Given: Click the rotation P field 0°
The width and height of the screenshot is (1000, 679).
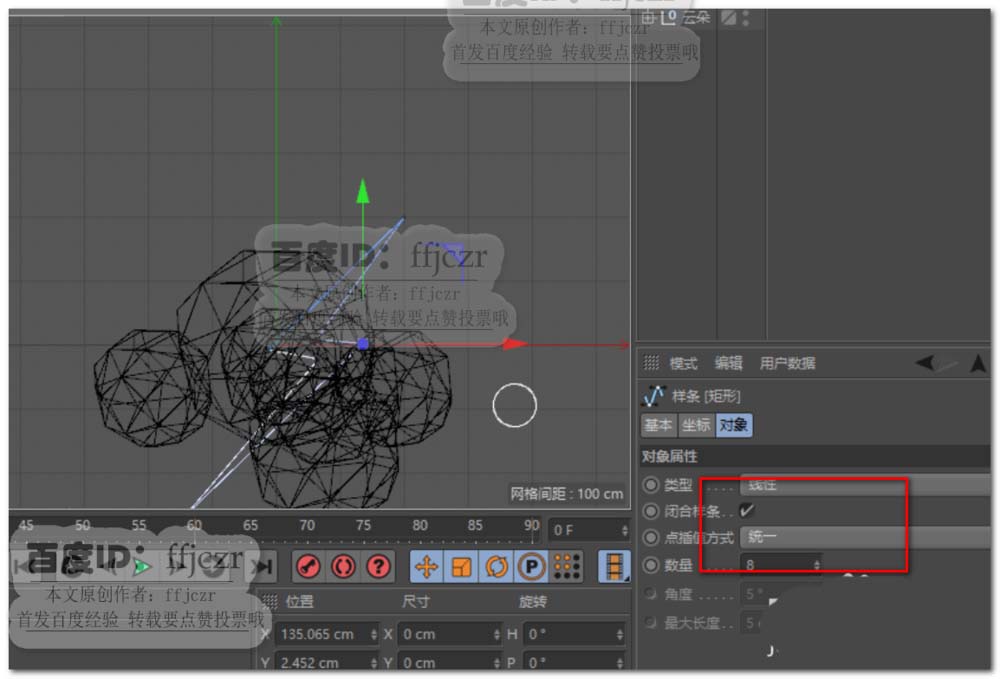Looking at the screenshot, I should click(574, 662).
